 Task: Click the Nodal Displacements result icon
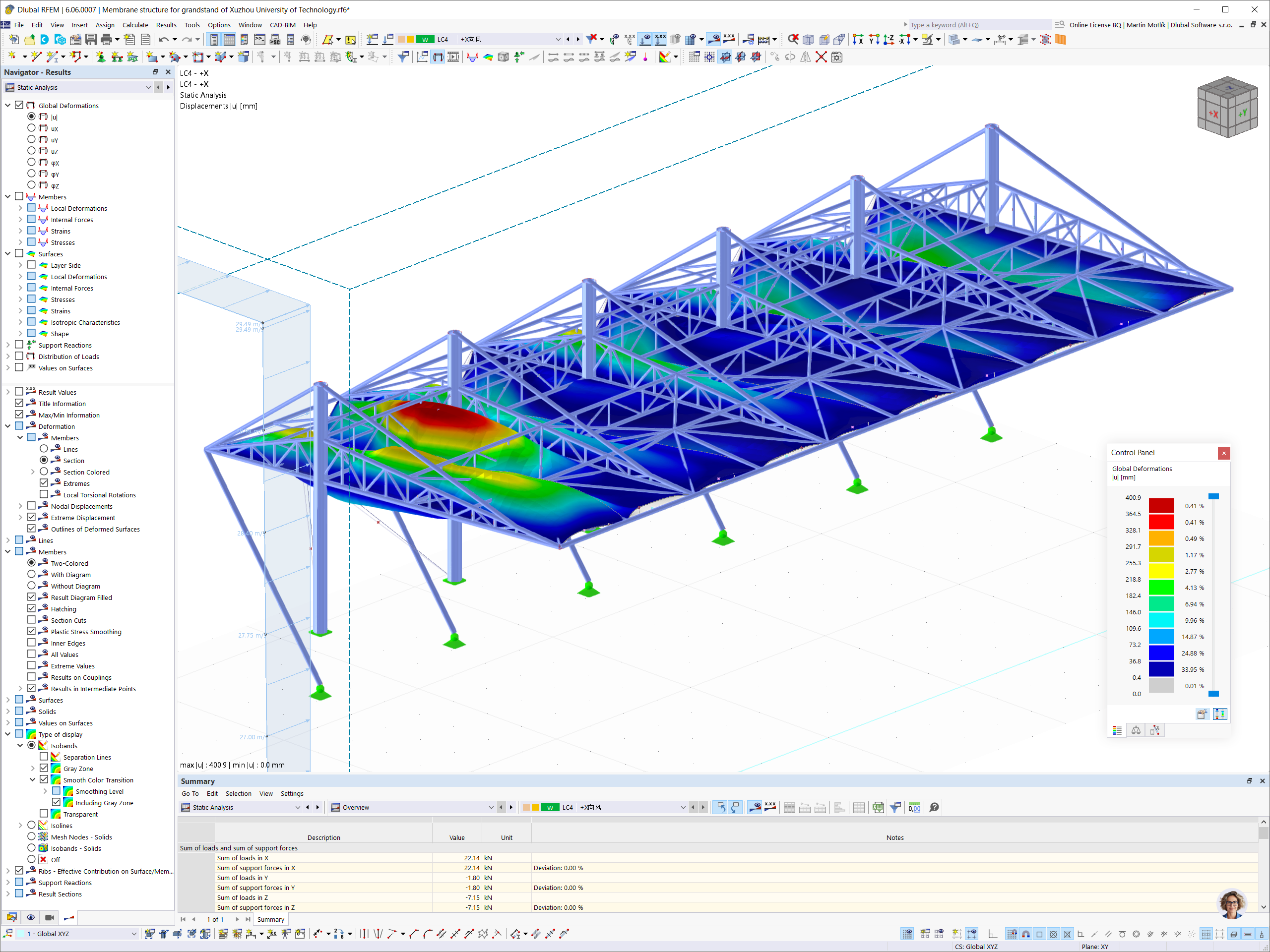click(44, 506)
